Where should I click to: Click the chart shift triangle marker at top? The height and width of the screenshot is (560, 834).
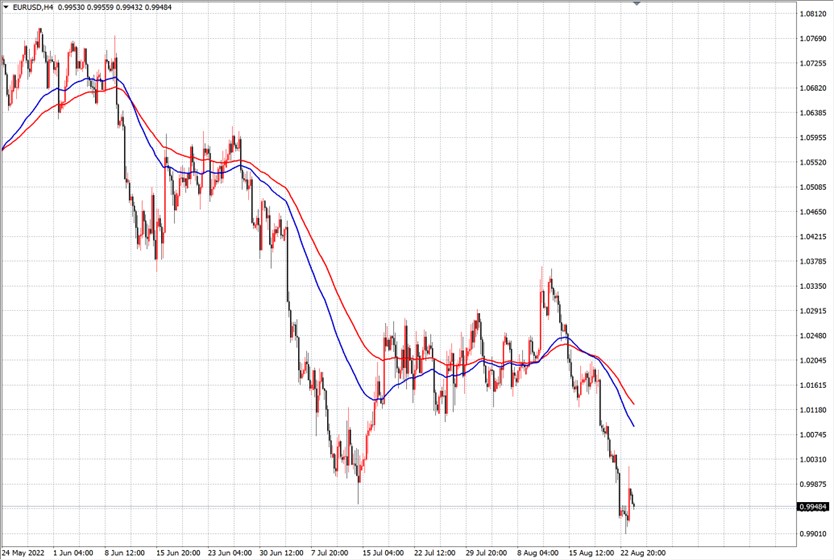point(637,3)
